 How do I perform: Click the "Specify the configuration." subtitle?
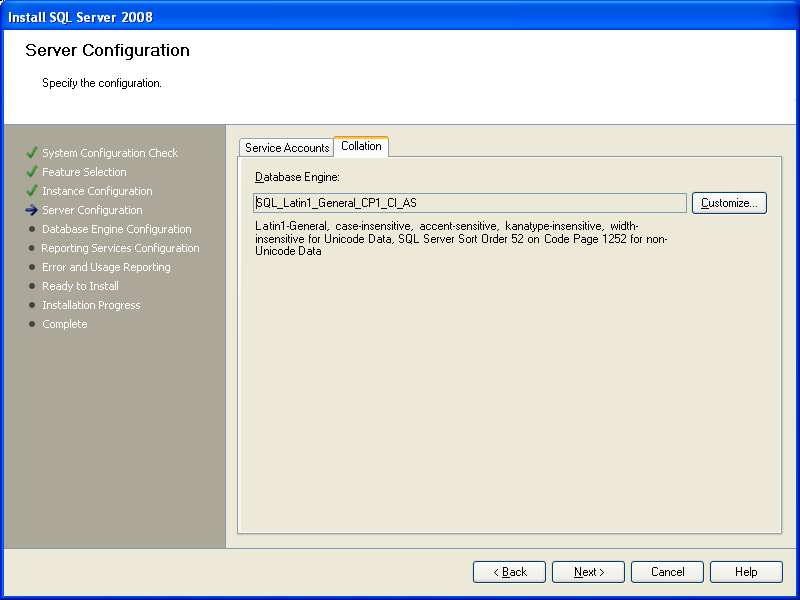tap(102, 83)
